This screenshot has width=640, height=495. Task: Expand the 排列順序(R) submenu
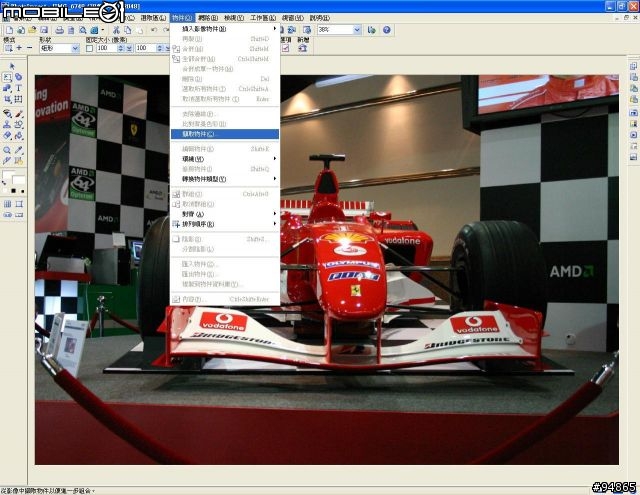tap(224, 224)
